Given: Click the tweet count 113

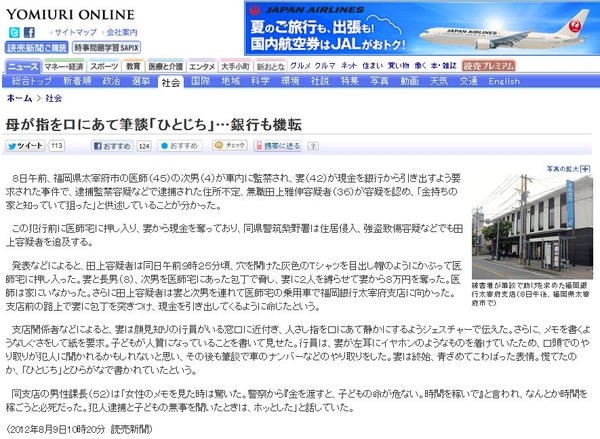Looking at the screenshot, I should coord(57,146).
